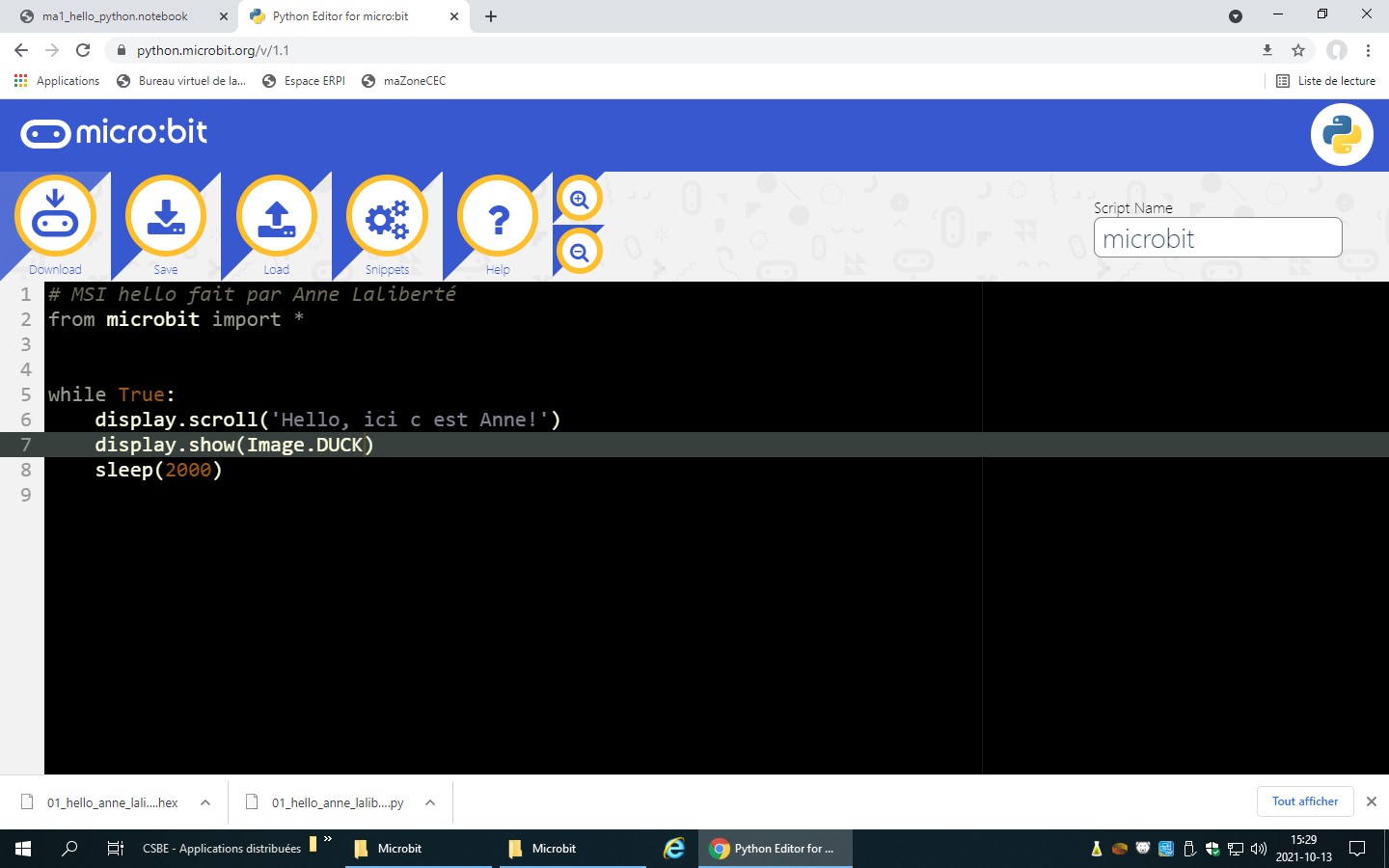Open Task View on taskbar
The width and height of the screenshot is (1389, 868).
115,849
